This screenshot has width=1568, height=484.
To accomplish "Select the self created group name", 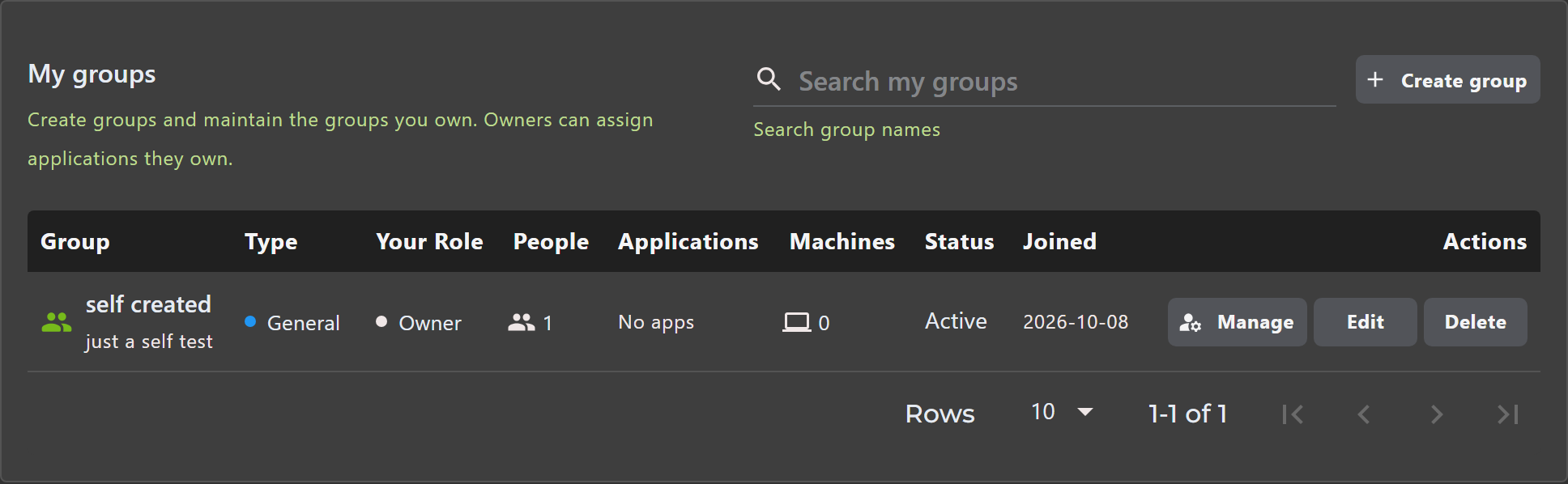I will (148, 304).
